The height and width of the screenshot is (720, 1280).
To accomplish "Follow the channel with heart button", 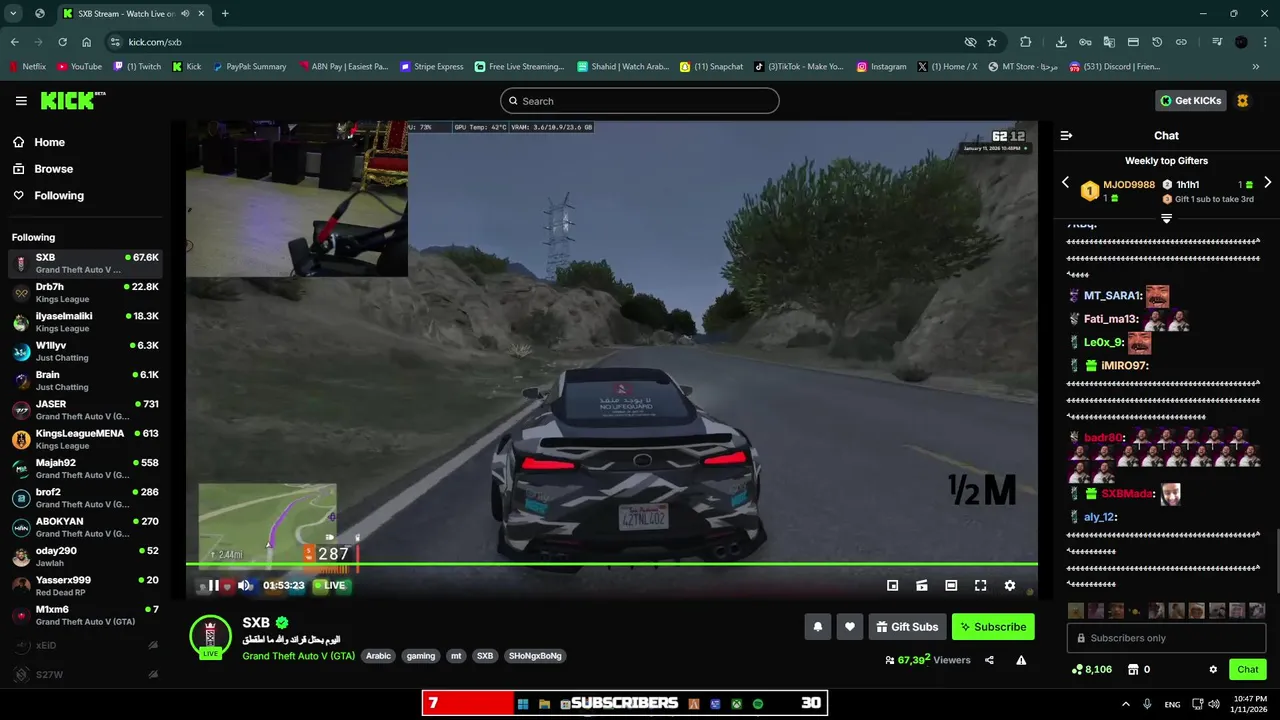I will tap(850, 627).
